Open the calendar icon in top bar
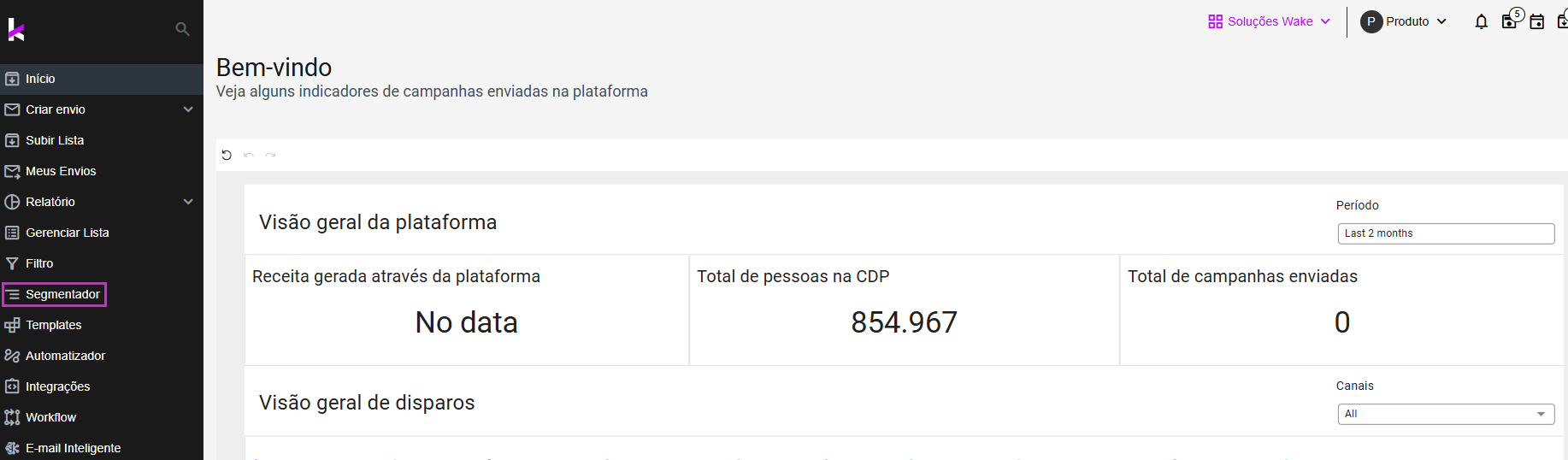1568x460 pixels. coord(1536,21)
